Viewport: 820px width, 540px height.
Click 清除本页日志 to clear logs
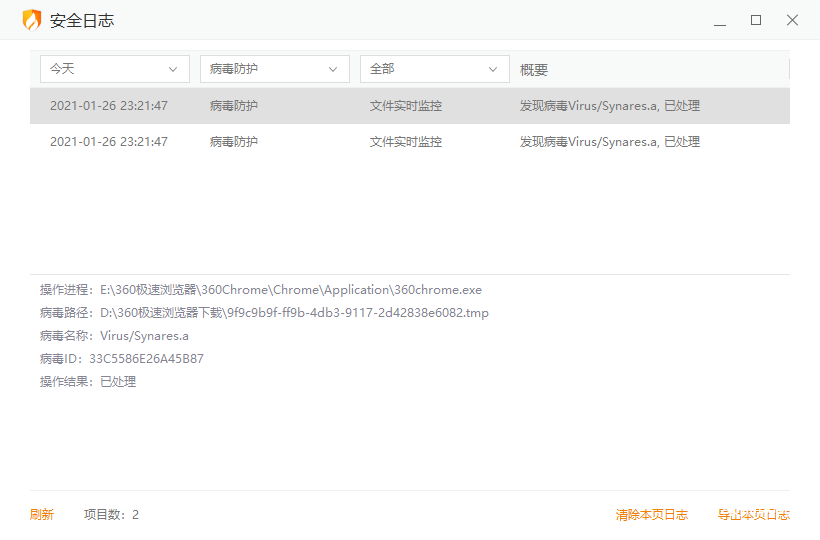point(652,515)
